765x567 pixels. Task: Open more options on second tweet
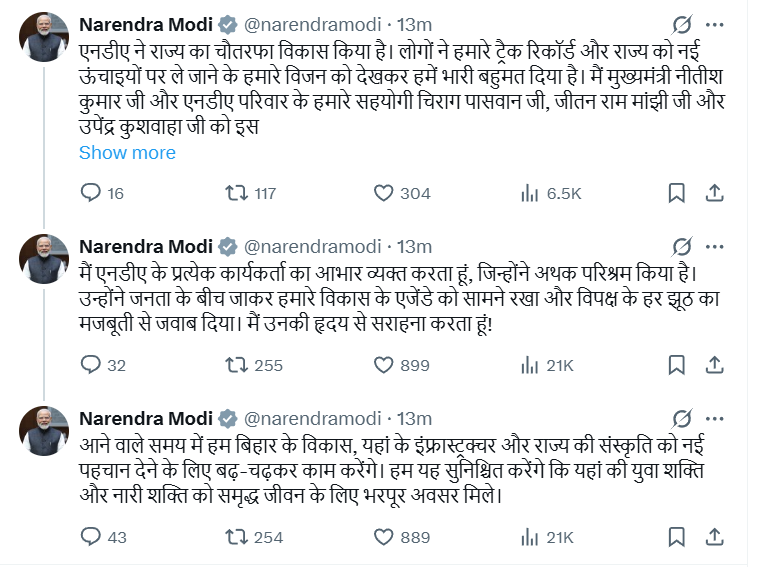coord(715,246)
